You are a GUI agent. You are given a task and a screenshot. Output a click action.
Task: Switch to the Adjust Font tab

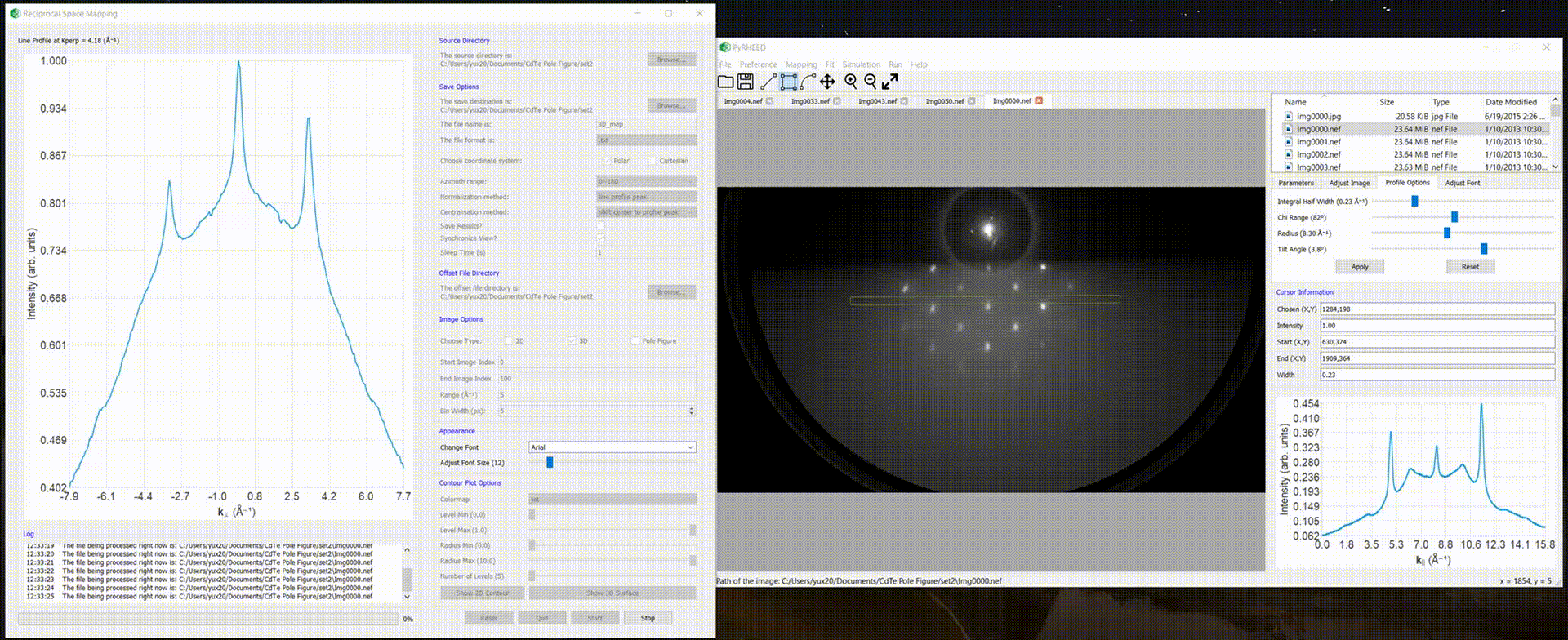1463,183
